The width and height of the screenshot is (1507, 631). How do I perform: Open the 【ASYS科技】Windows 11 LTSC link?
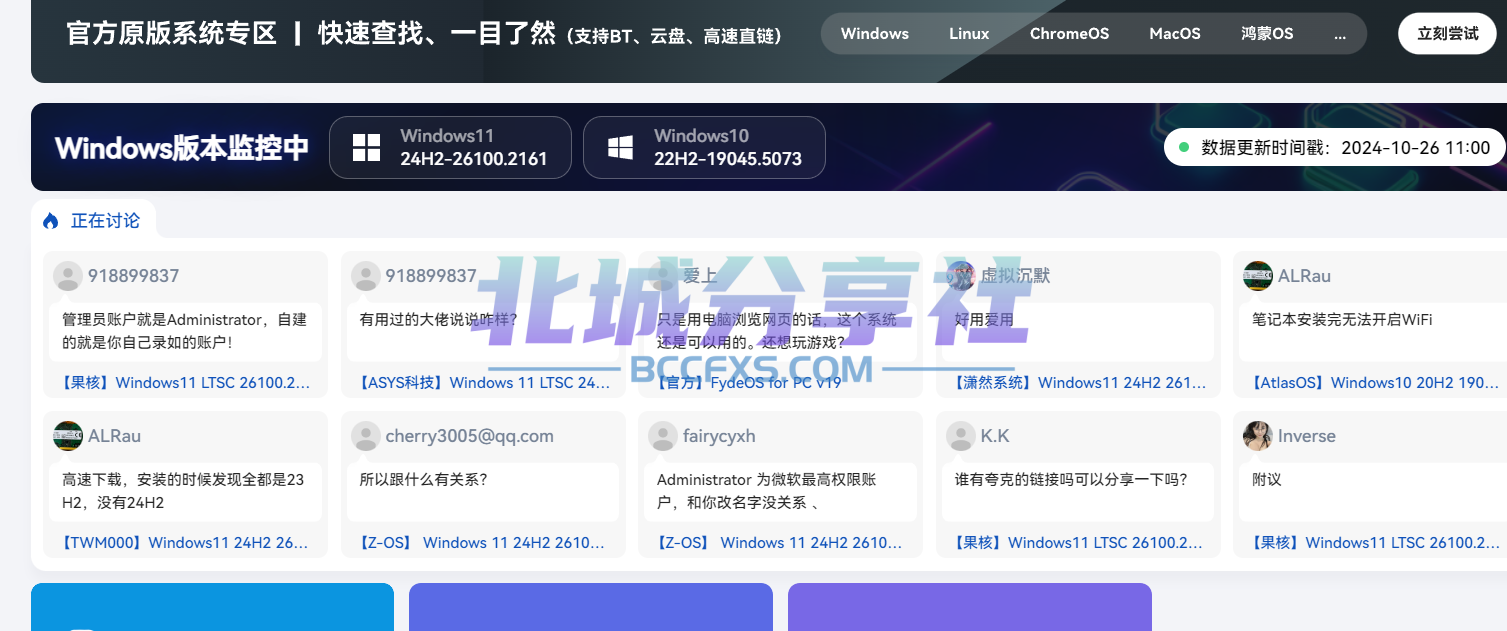[484, 383]
